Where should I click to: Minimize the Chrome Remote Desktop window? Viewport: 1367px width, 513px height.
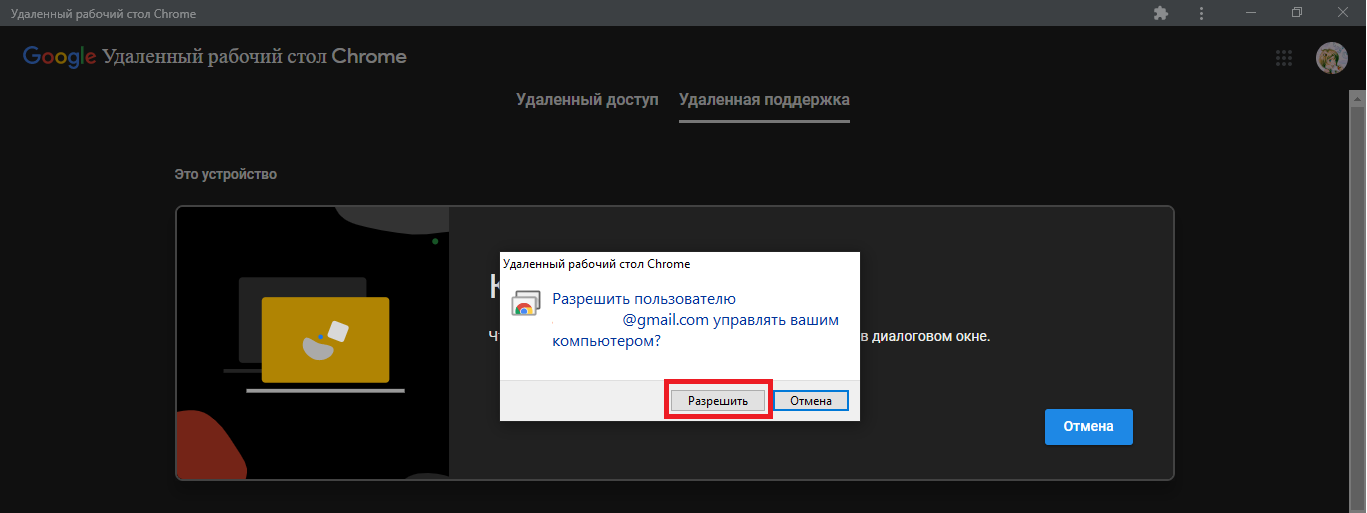(1251, 13)
